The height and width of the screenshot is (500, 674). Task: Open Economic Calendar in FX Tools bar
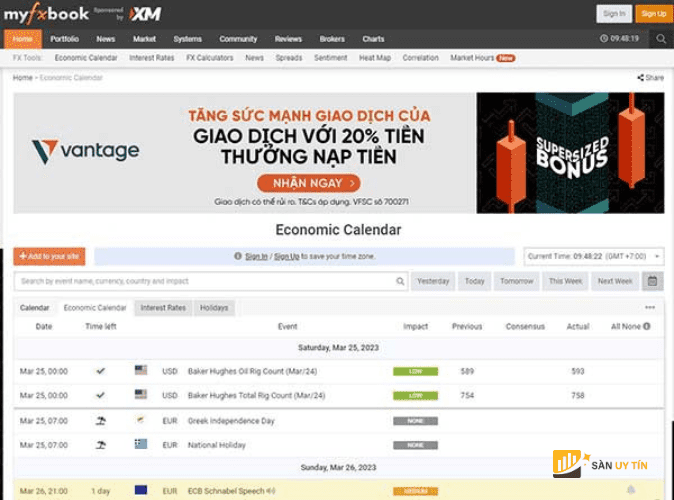[x=86, y=58]
